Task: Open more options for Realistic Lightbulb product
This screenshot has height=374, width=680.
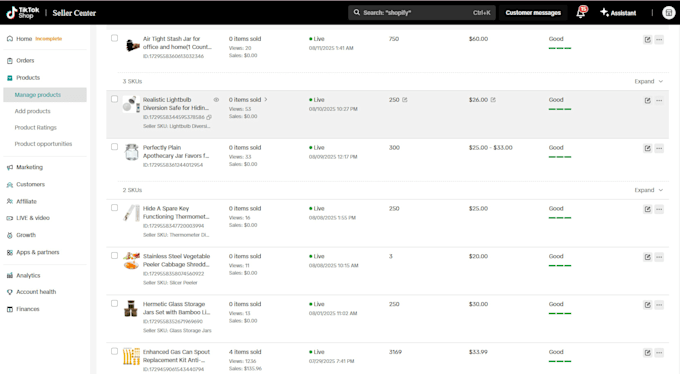Action: tap(659, 100)
